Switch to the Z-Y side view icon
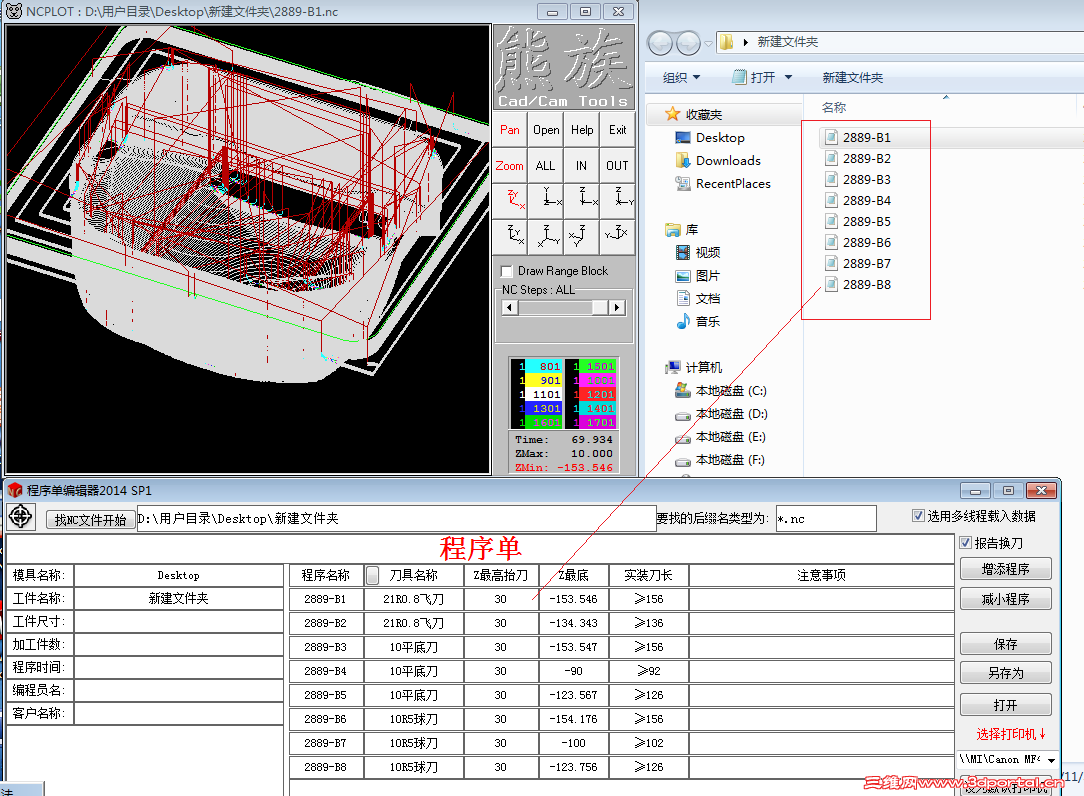Viewport: 1084px width, 796px height. click(x=617, y=201)
